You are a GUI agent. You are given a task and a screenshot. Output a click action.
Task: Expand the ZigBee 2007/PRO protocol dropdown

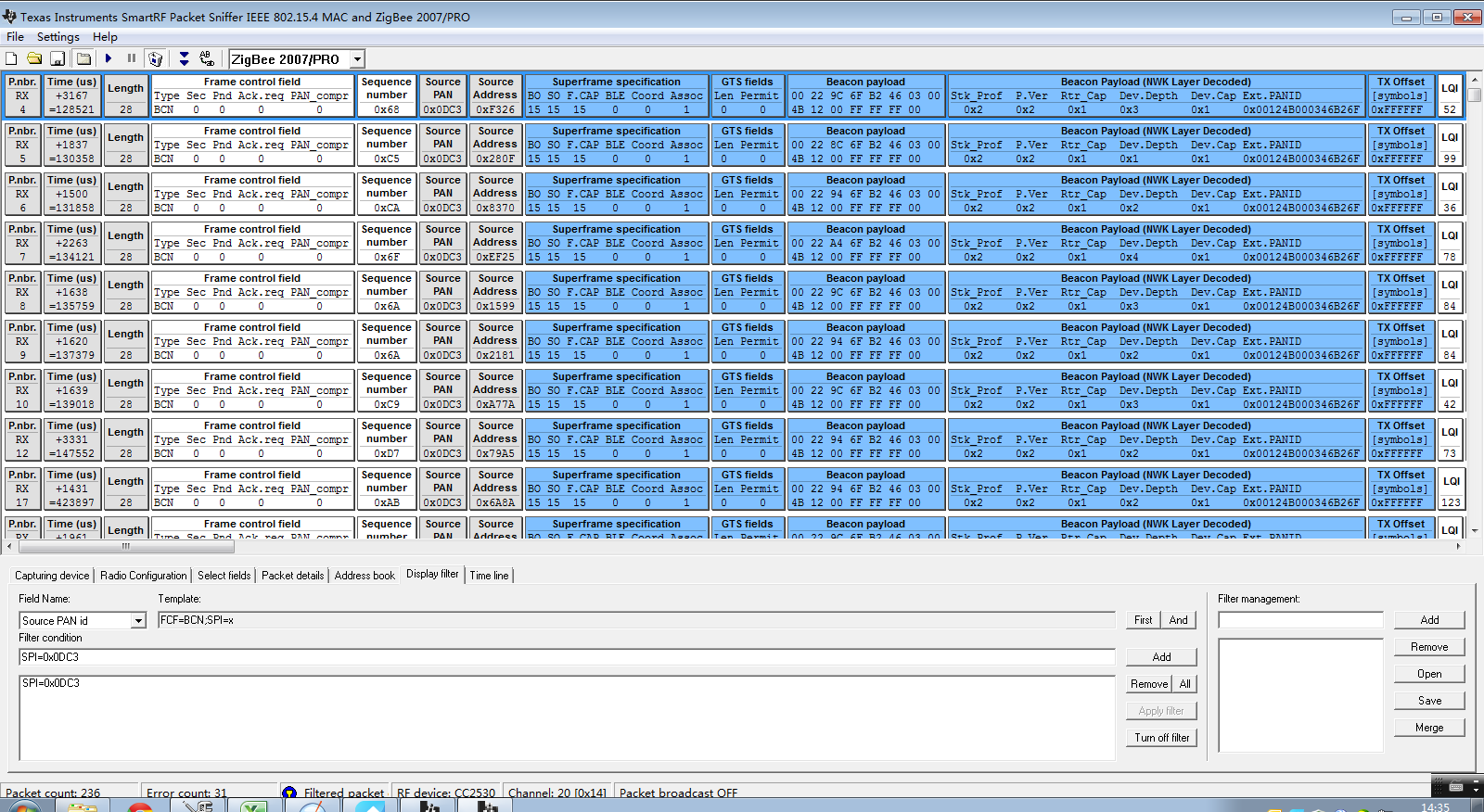point(358,59)
